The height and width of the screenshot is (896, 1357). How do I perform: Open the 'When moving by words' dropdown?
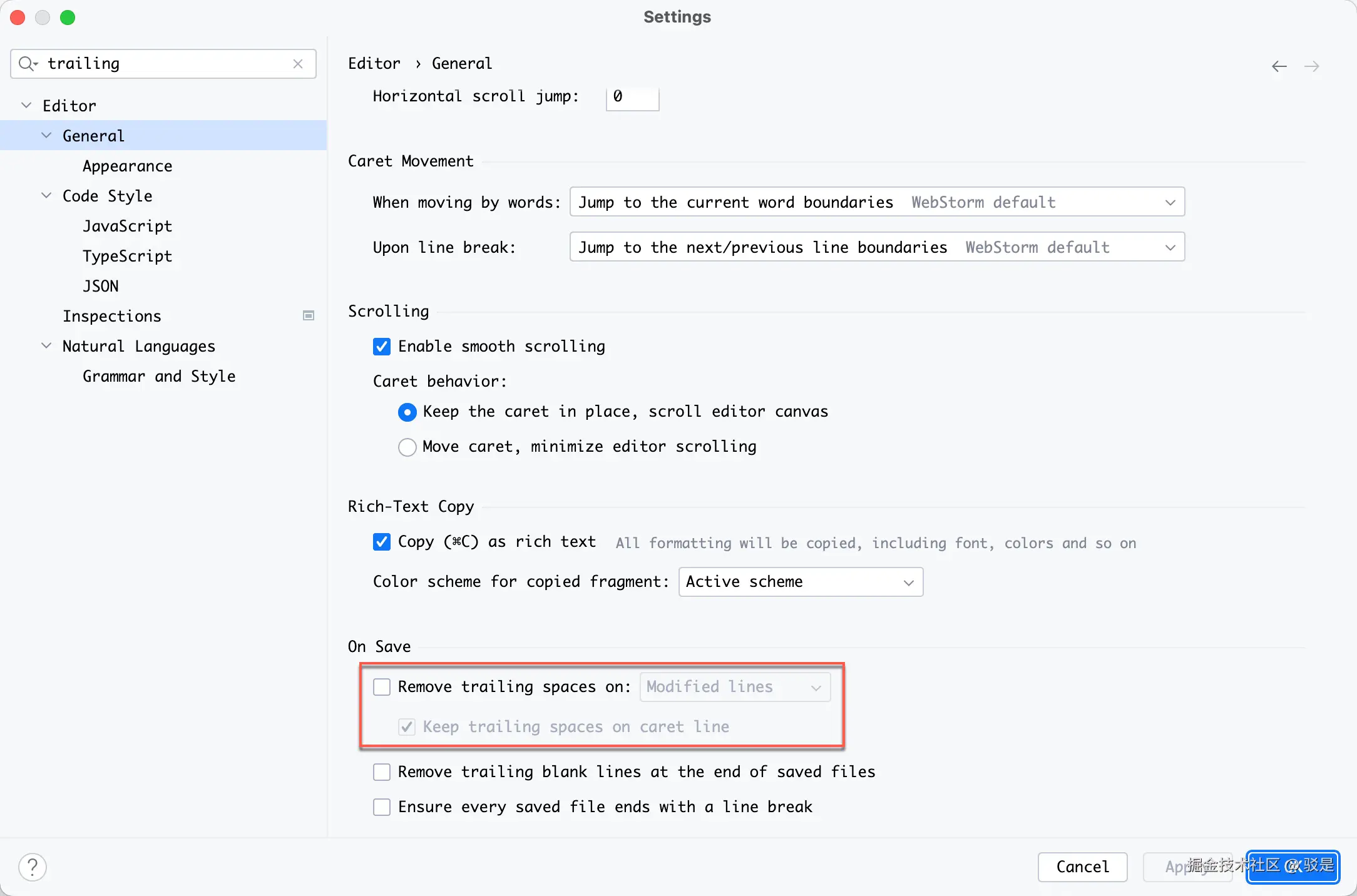pyautogui.click(x=877, y=202)
